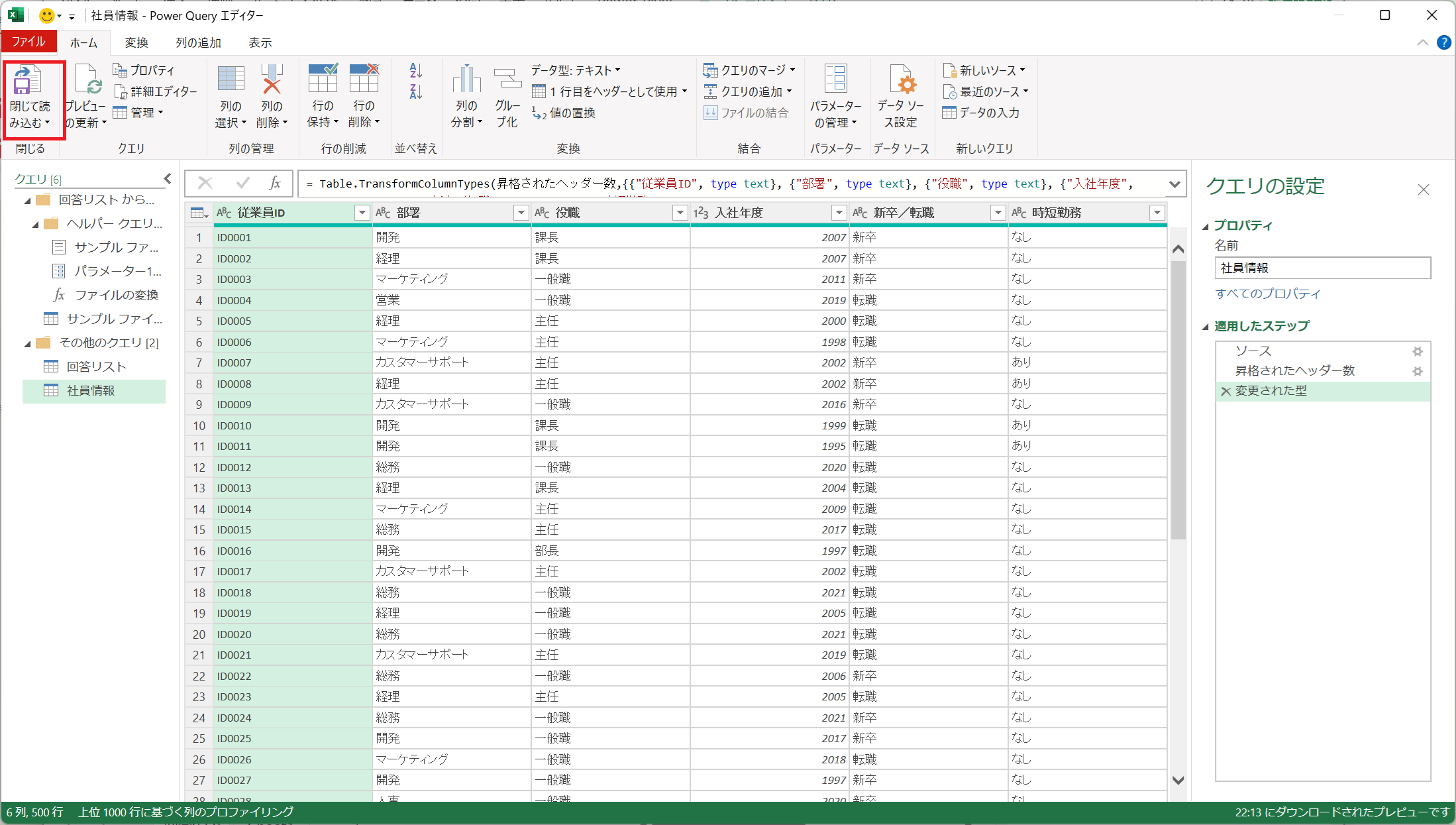Close the クエリの設定 pane
This screenshot has height=825, width=1456.
pyautogui.click(x=1423, y=190)
